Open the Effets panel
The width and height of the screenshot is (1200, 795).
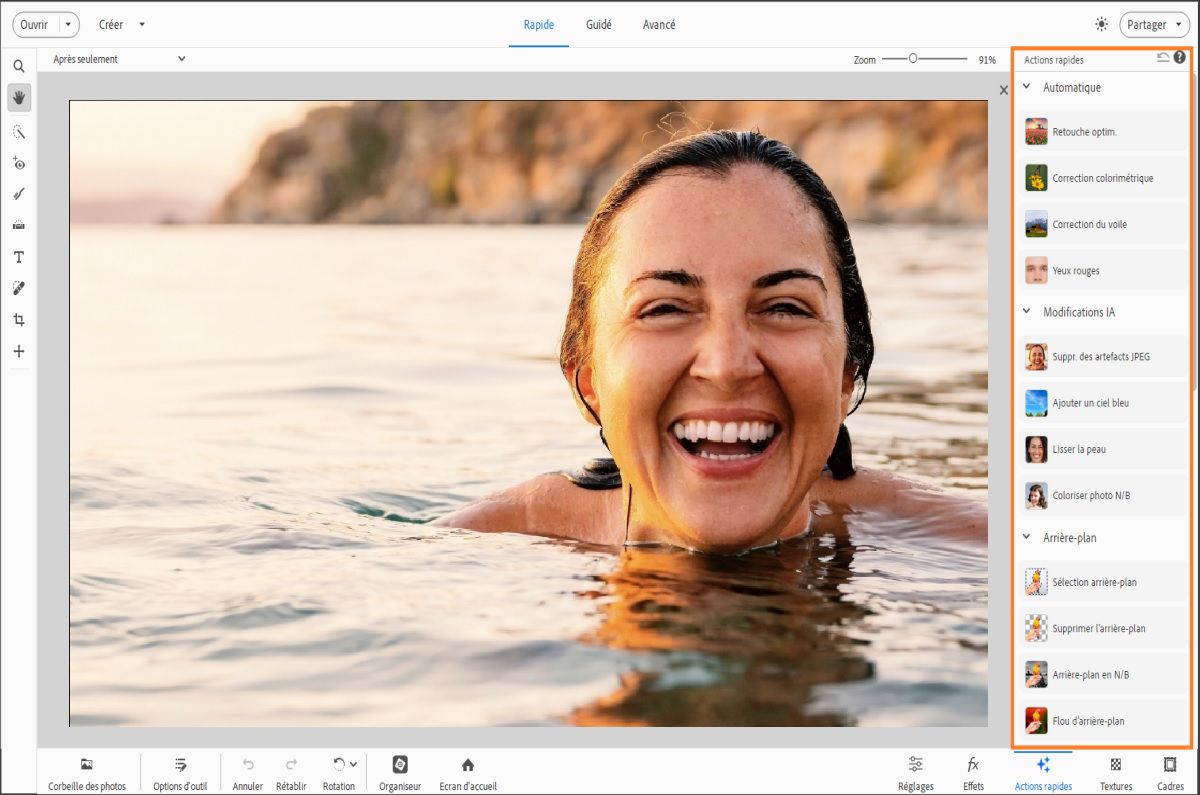pyautogui.click(x=973, y=773)
